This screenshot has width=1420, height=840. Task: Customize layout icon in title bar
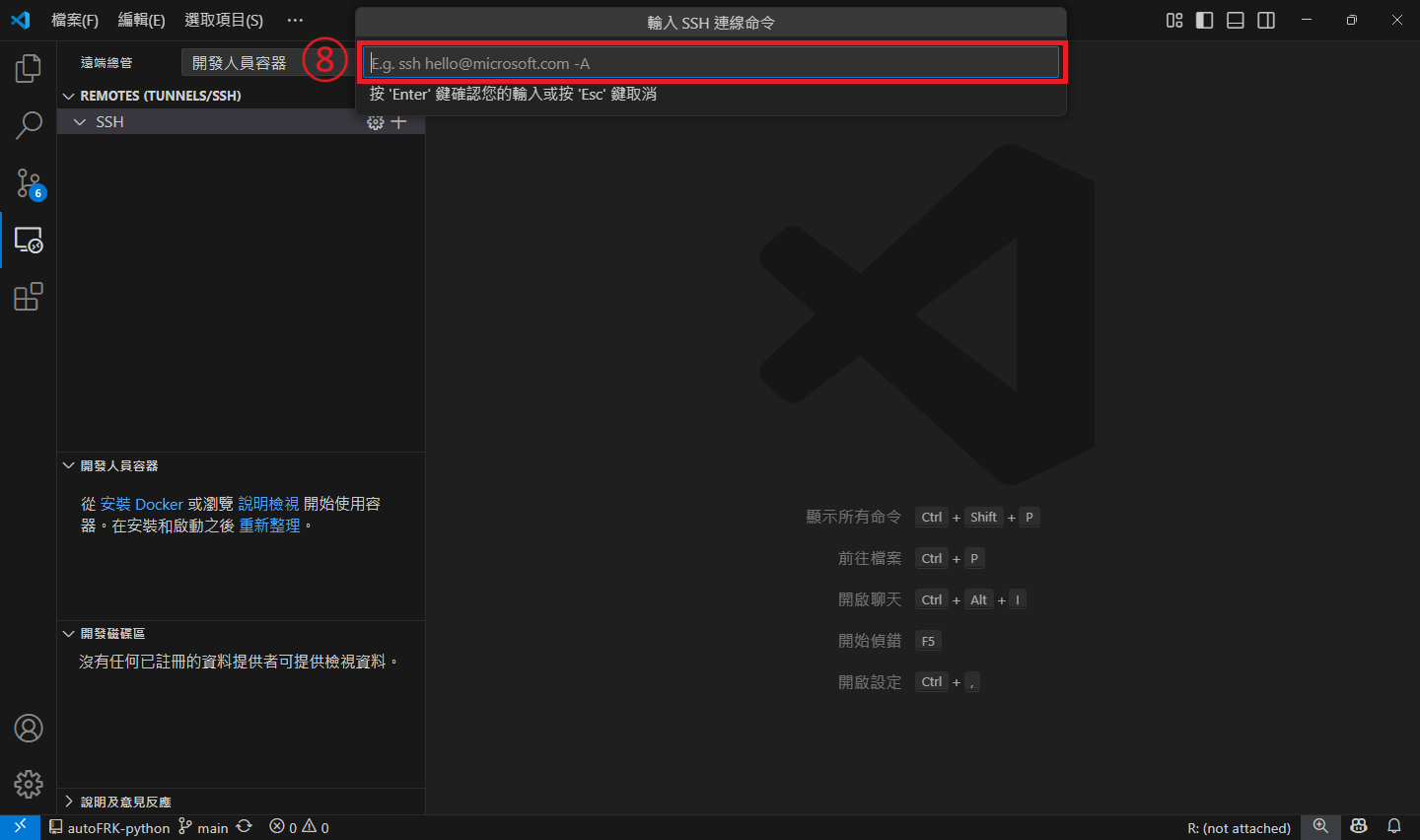[1174, 21]
